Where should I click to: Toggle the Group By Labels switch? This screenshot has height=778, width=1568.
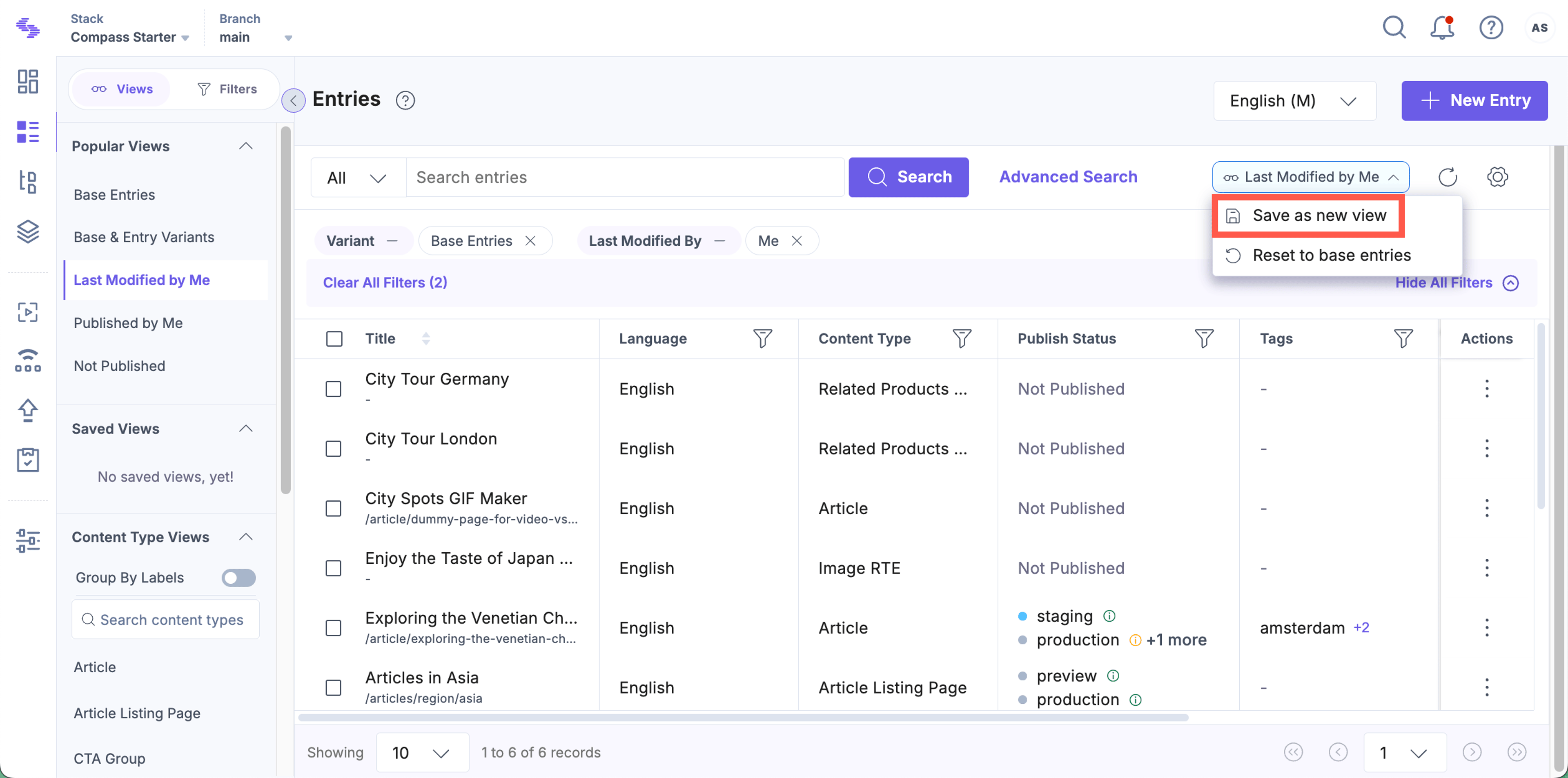238,577
